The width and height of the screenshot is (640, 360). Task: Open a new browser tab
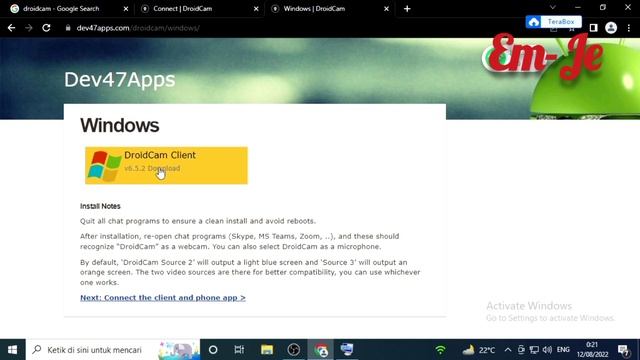click(x=407, y=9)
